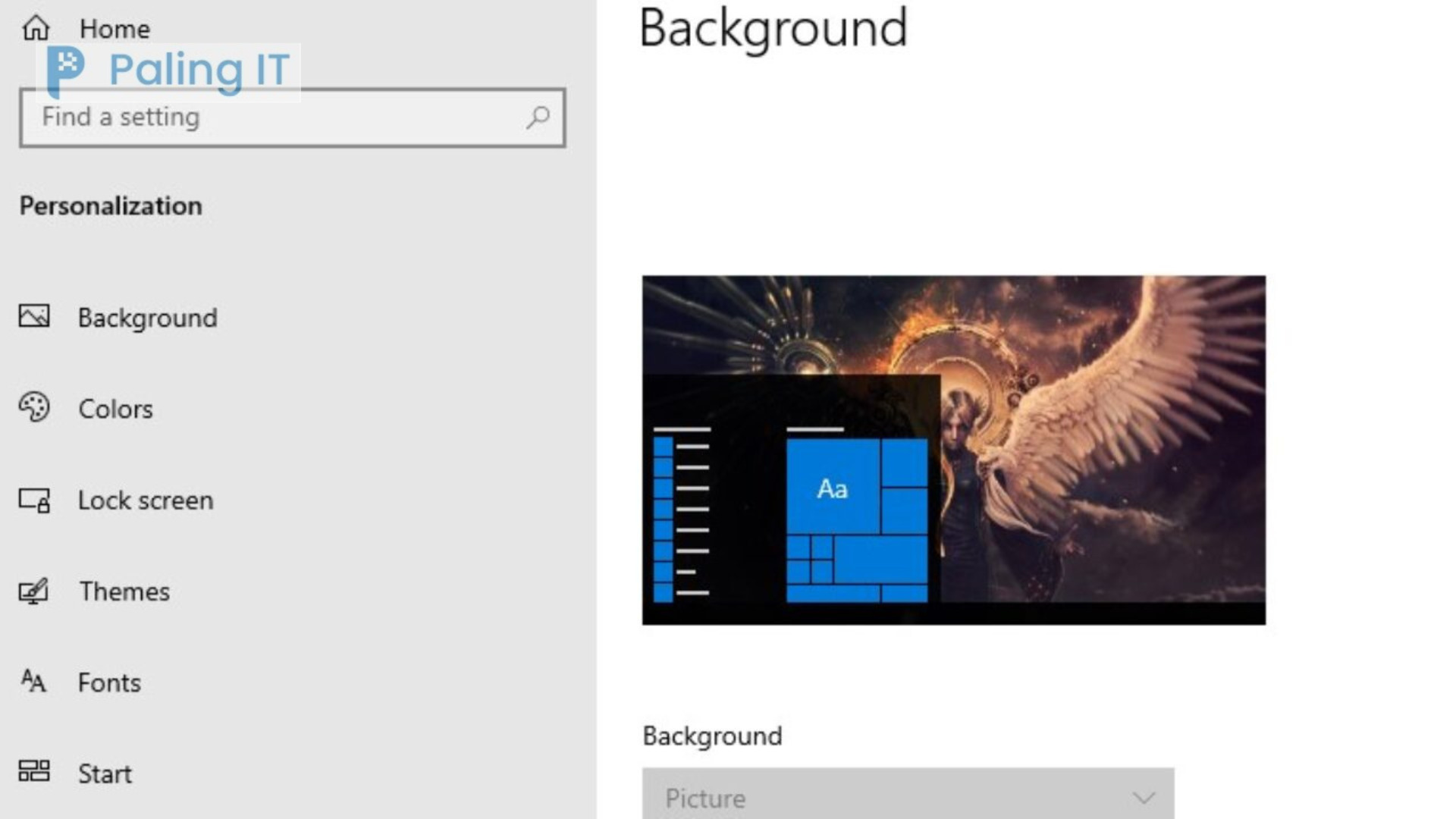Image resolution: width=1456 pixels, height=819 pixels.
Task: Open the Background type Picture dropdown
Action: tap(908, 793)
